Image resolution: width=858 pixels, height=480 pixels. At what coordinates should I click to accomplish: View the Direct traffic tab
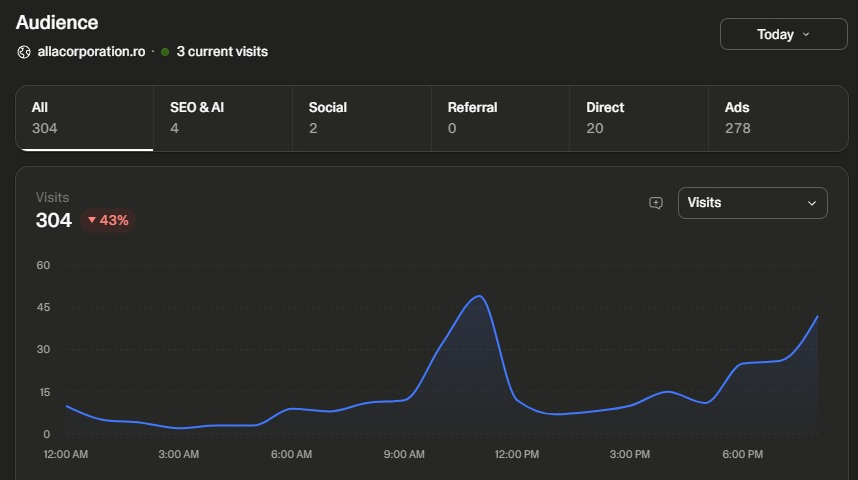point(639,118)
